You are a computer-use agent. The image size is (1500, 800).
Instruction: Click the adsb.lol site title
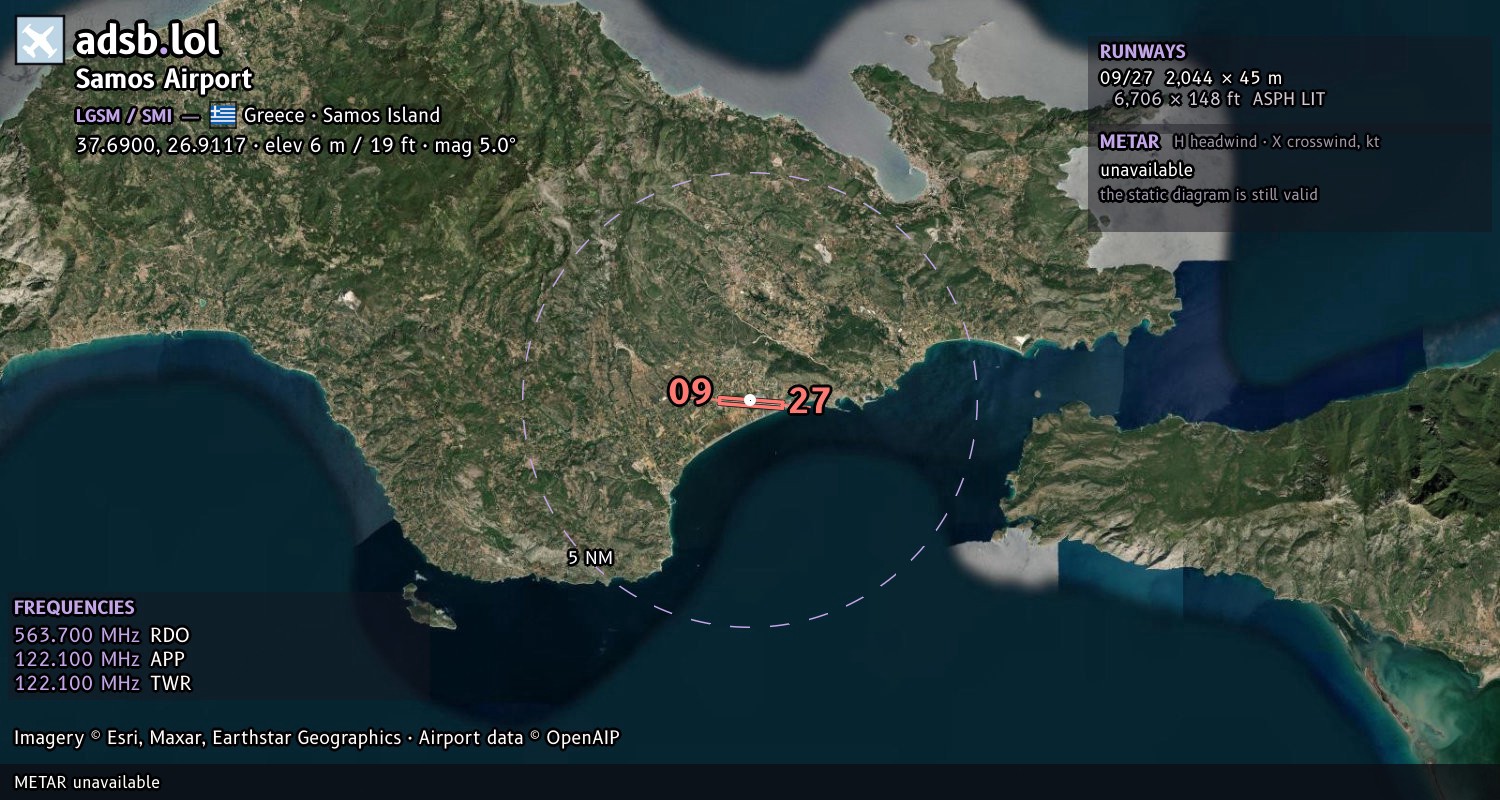(147, 41)
